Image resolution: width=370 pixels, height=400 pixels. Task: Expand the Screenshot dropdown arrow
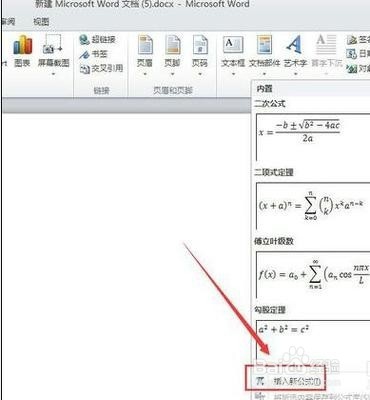53,74
